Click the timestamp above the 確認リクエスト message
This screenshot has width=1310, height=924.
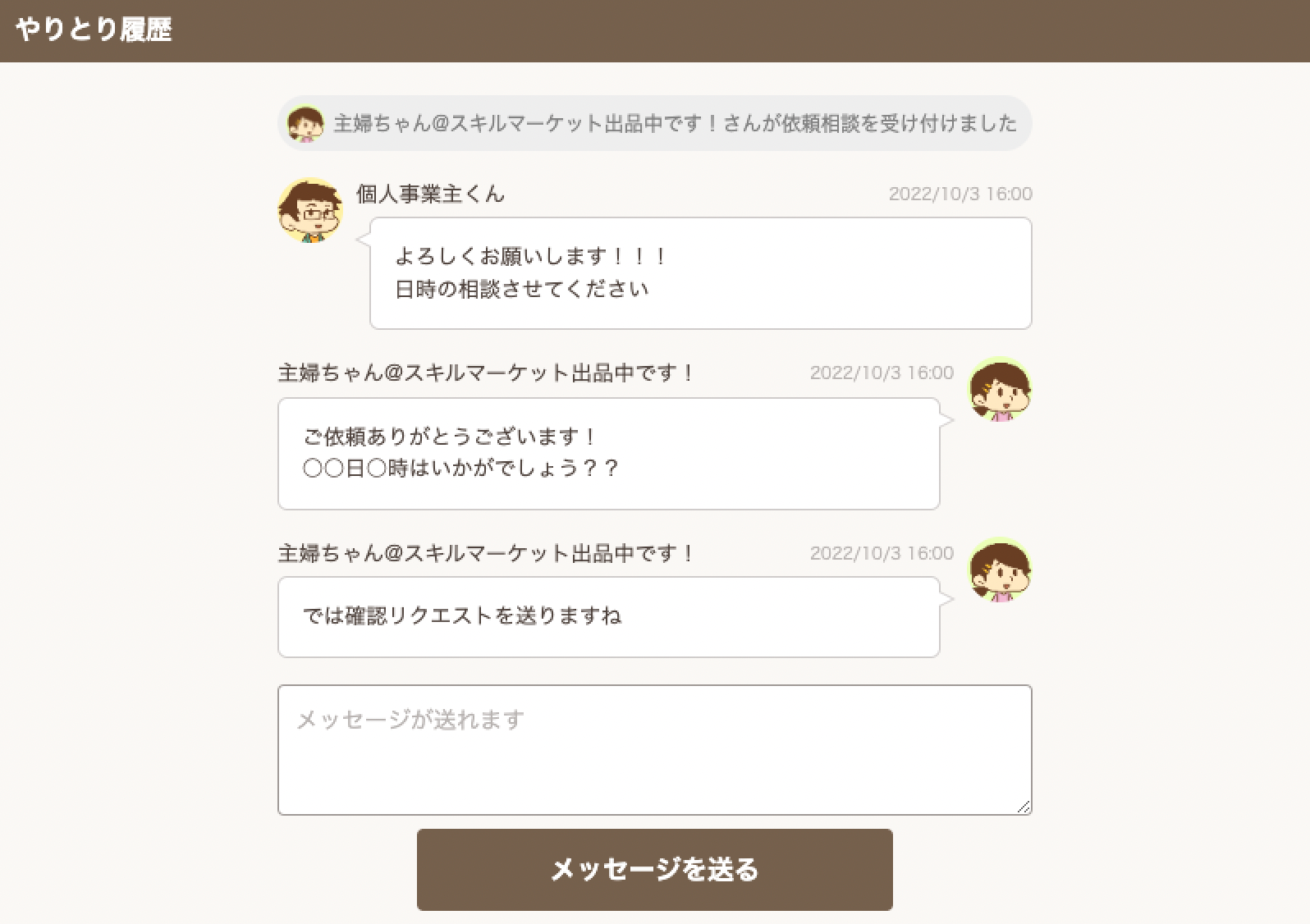coord(881,554)
